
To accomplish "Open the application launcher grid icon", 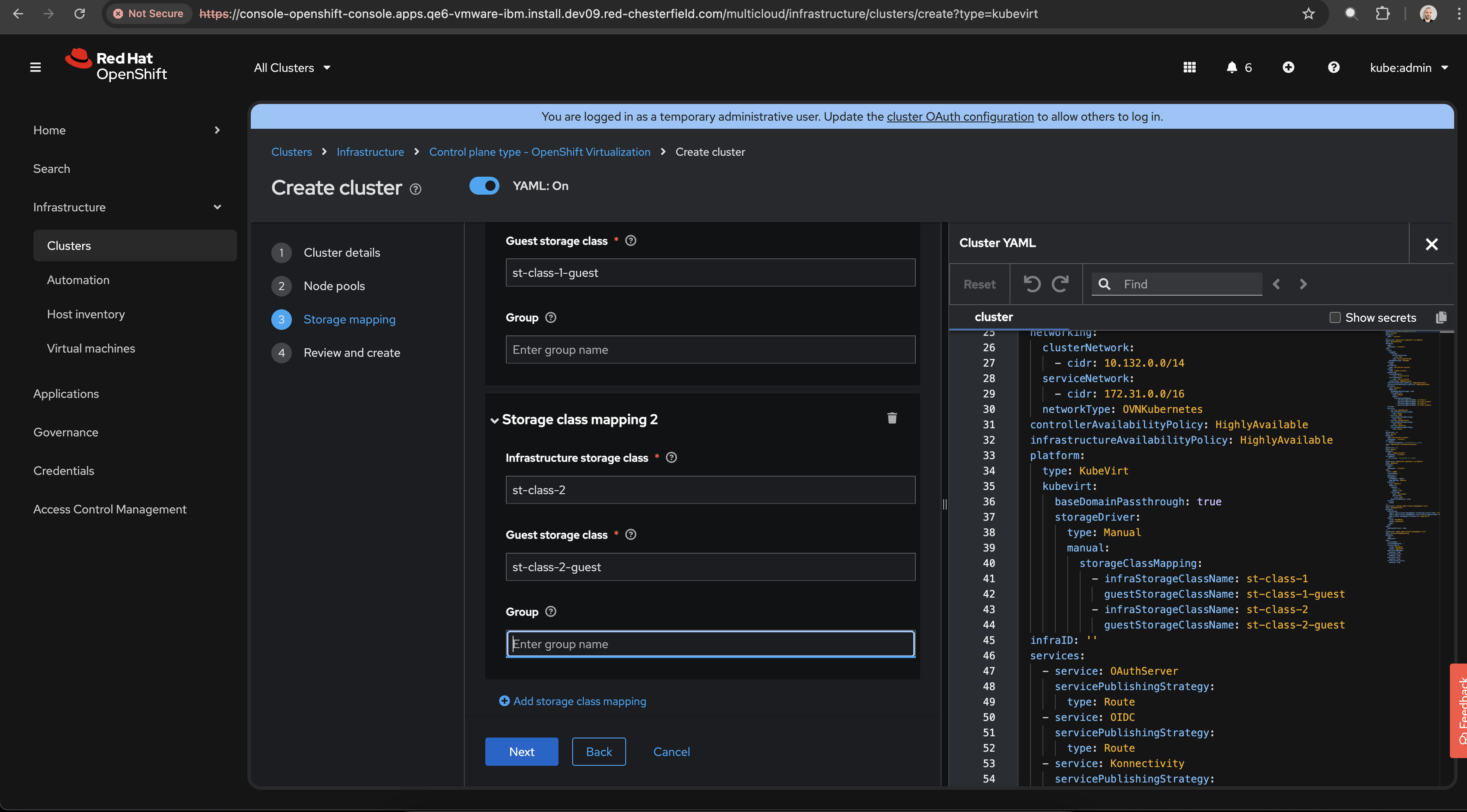I will point(1189,68).
